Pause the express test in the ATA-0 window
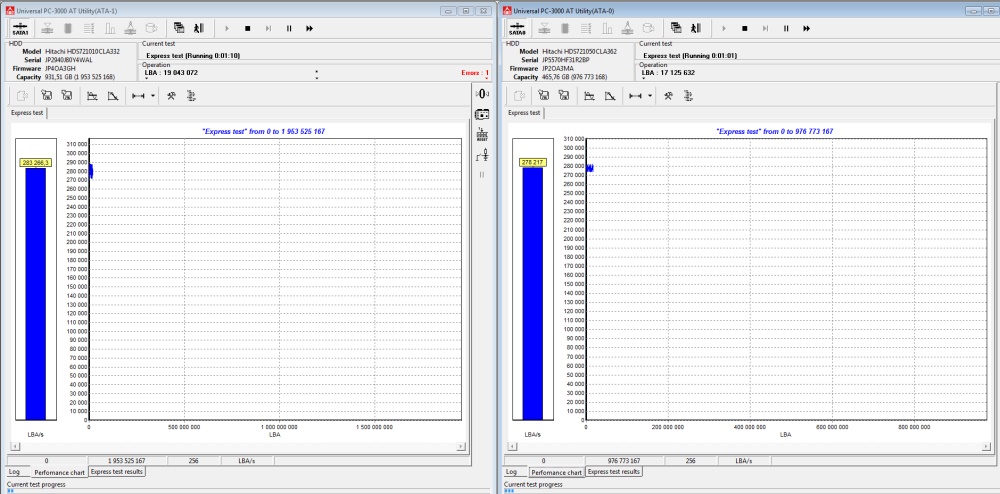 click(x=786, y=28)
